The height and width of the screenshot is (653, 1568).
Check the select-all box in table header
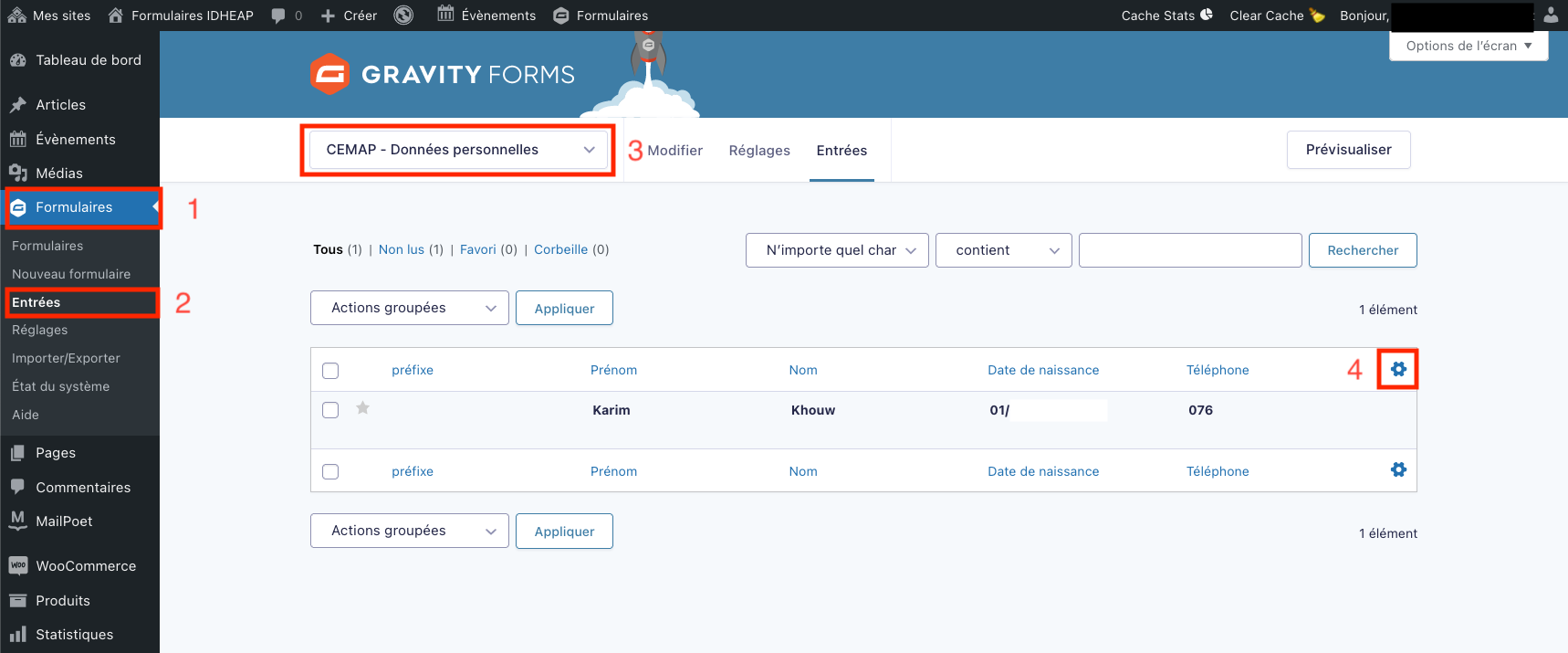tap(330, 371)
